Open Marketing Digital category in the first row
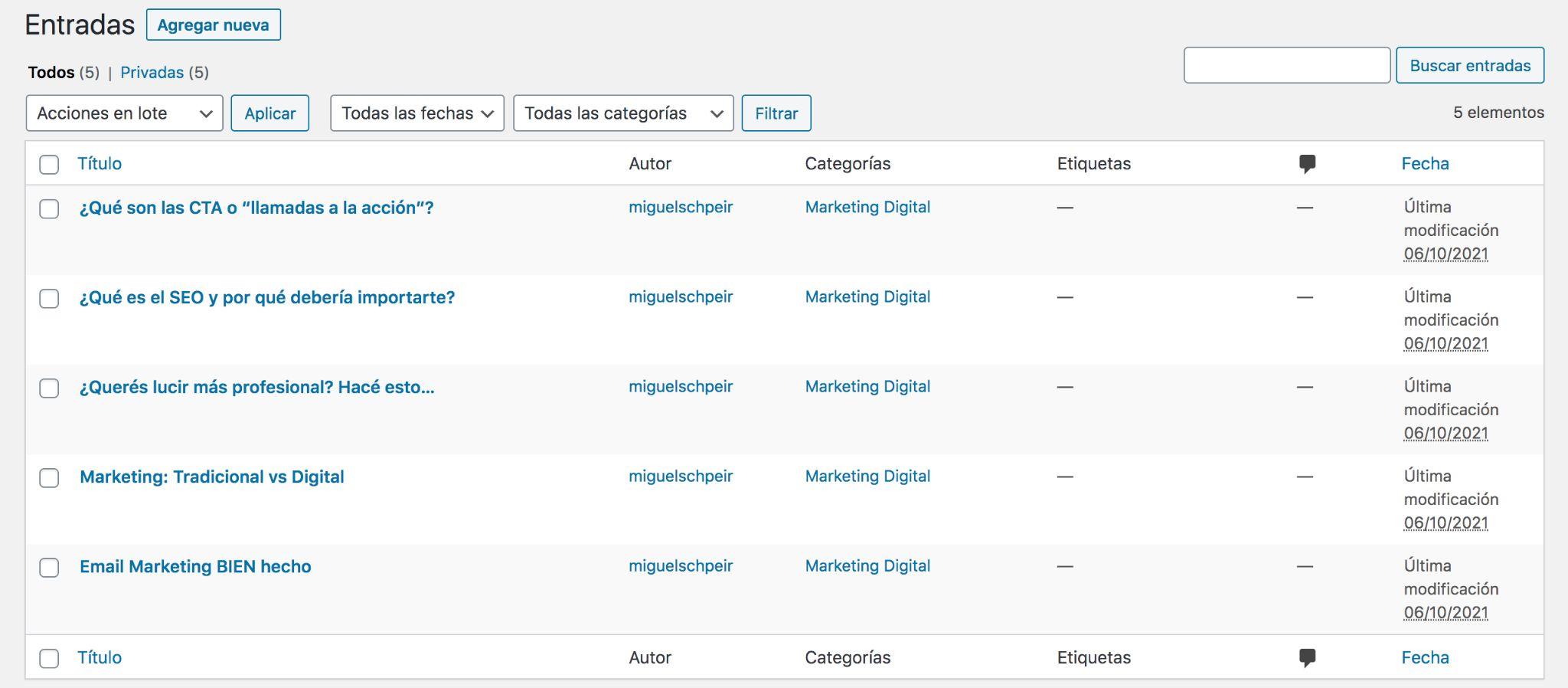Viewport: 1568px width, 688px height. point(867,207)
